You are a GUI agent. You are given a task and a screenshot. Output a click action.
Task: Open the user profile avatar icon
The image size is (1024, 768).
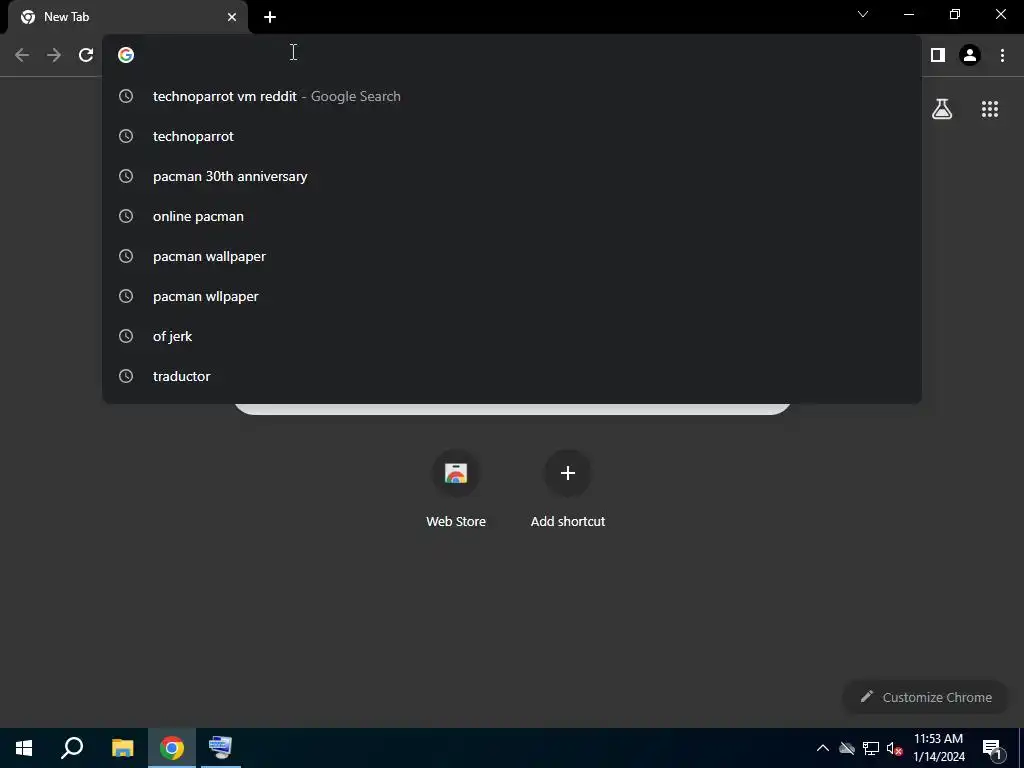click(x=970, y=55)
